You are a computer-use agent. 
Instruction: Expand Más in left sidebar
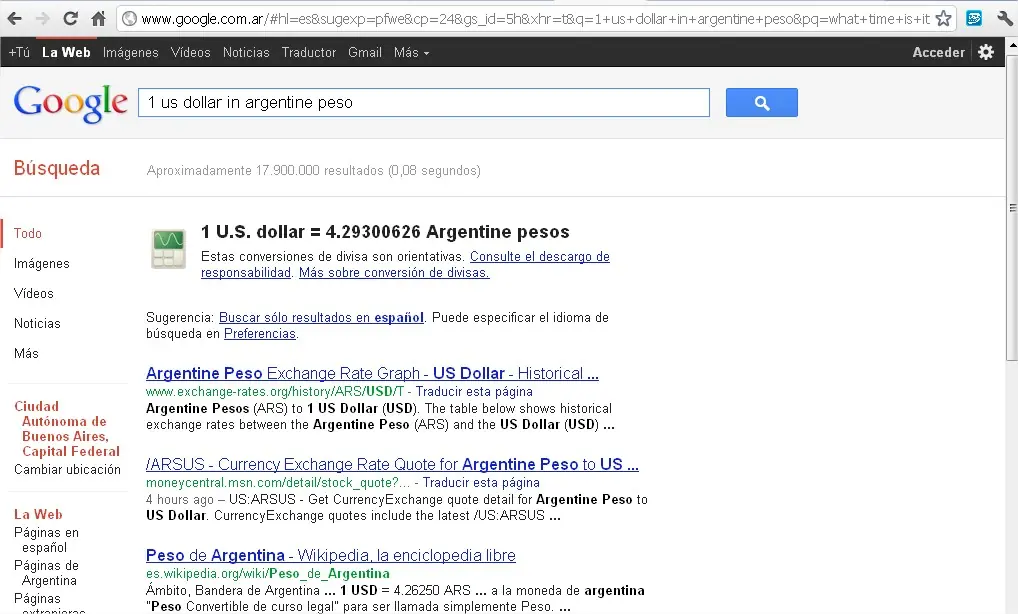pos(27,353)
